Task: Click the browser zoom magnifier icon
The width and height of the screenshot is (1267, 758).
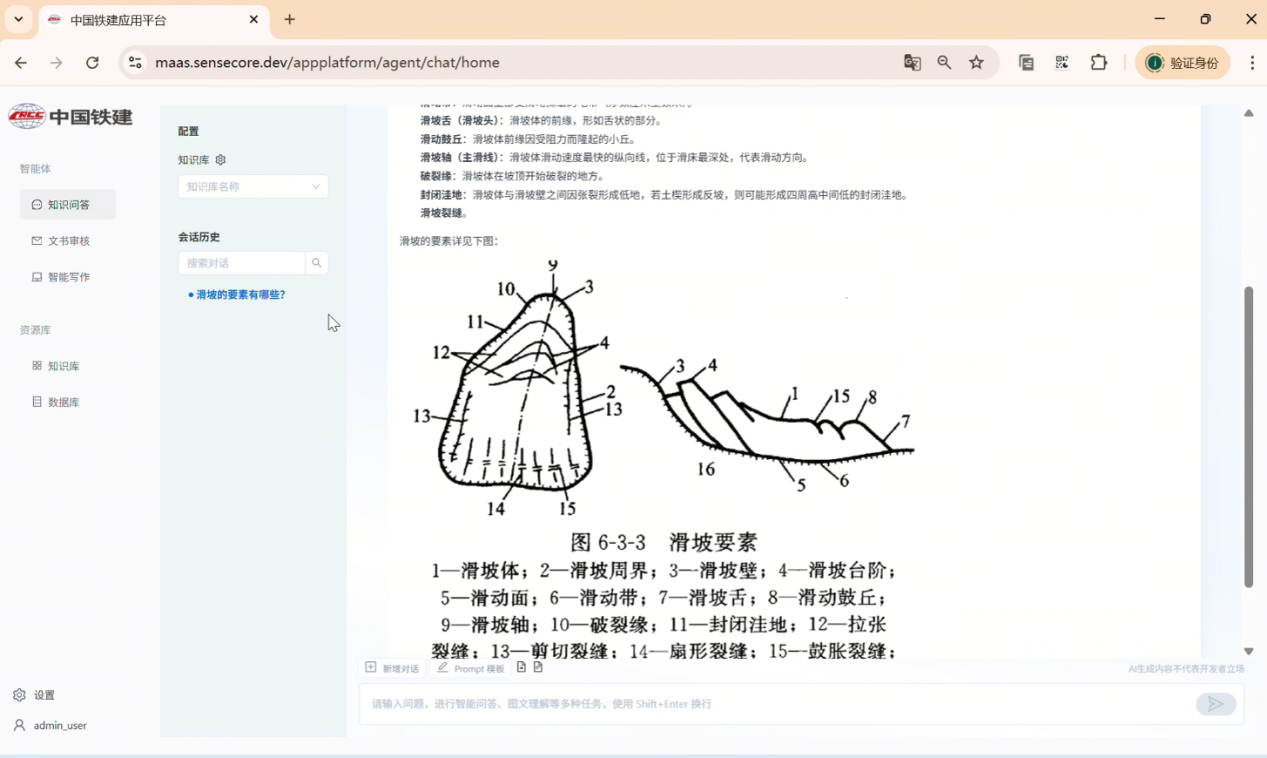Action: [x=944, y=63]
